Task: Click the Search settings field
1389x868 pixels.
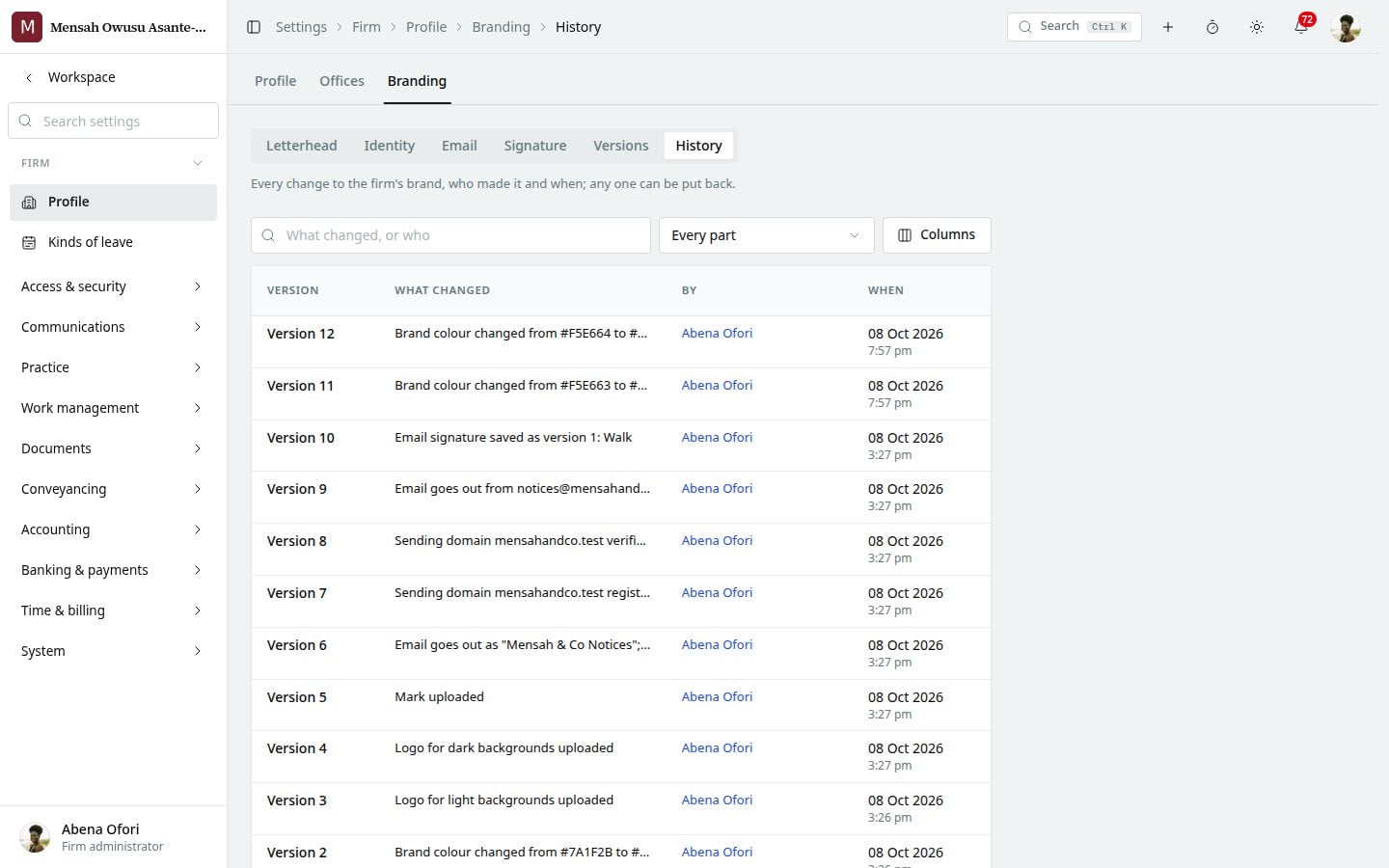Action: pyautogui.click(x=113, y=121)
